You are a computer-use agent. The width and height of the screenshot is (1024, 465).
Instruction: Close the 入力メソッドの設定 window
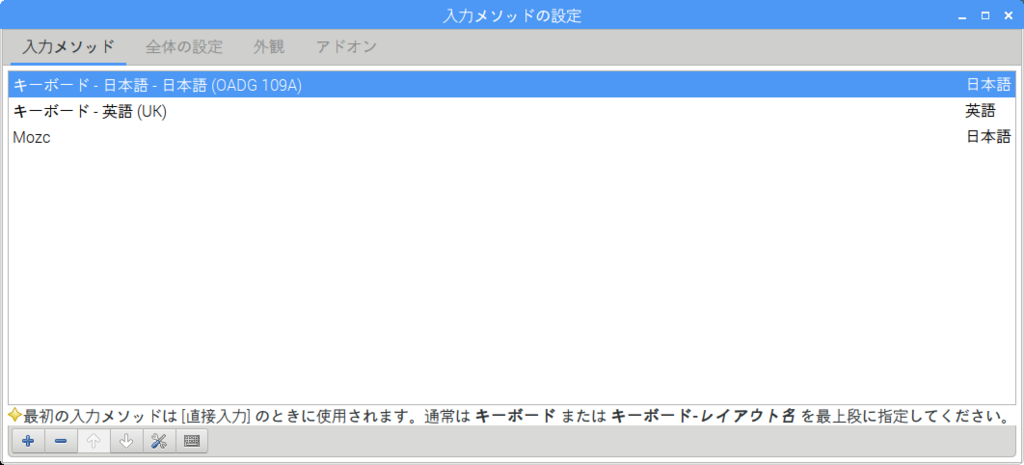[1009, 16]
